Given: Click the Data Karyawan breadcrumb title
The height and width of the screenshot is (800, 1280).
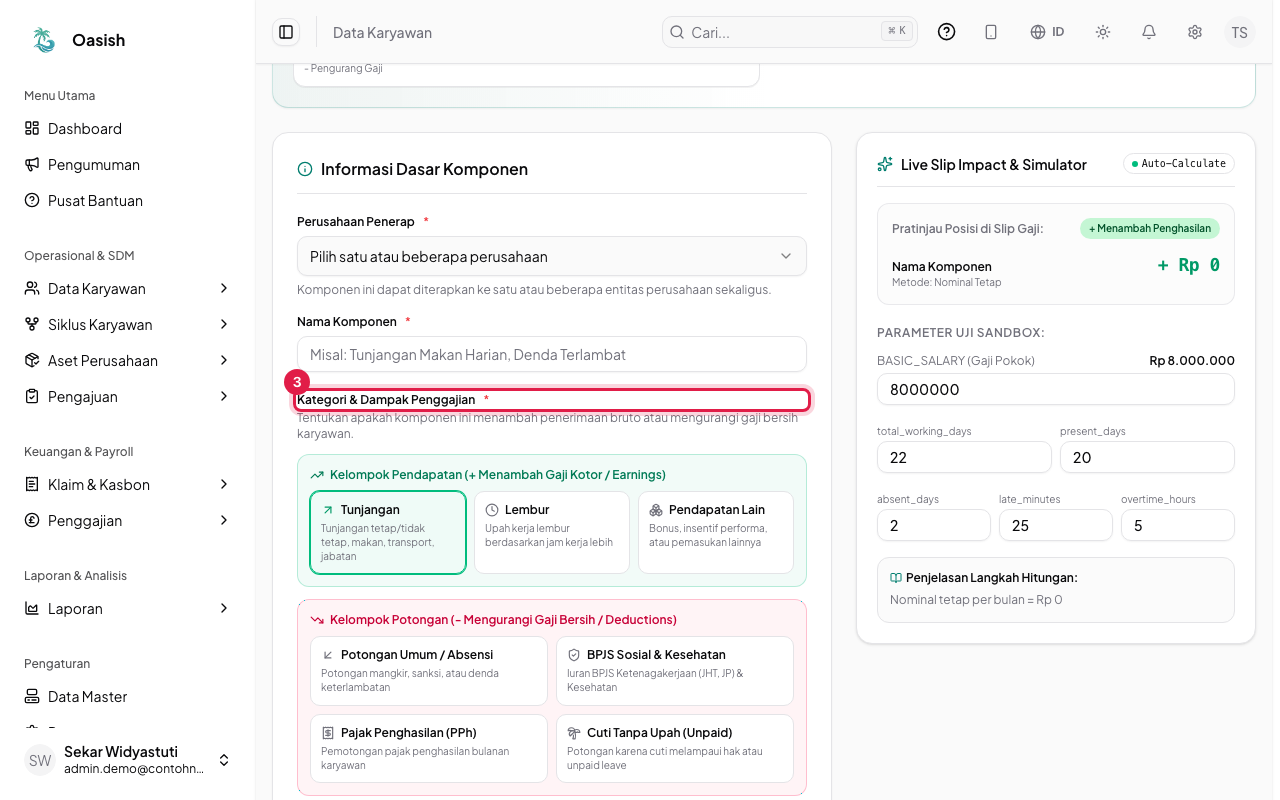Looking at the screenshot, I should [382, 33].
